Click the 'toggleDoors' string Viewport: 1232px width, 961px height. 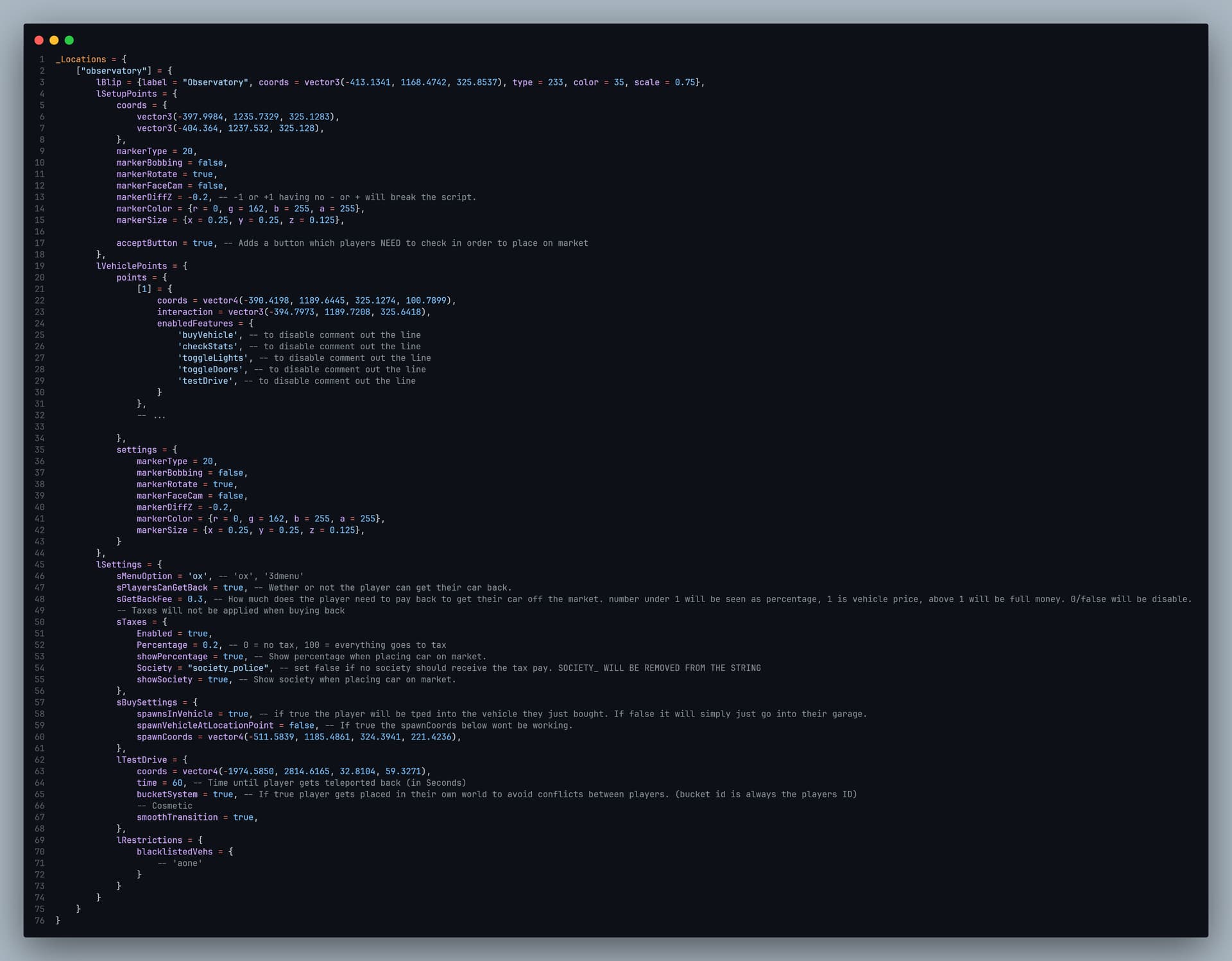coord(210,370)
